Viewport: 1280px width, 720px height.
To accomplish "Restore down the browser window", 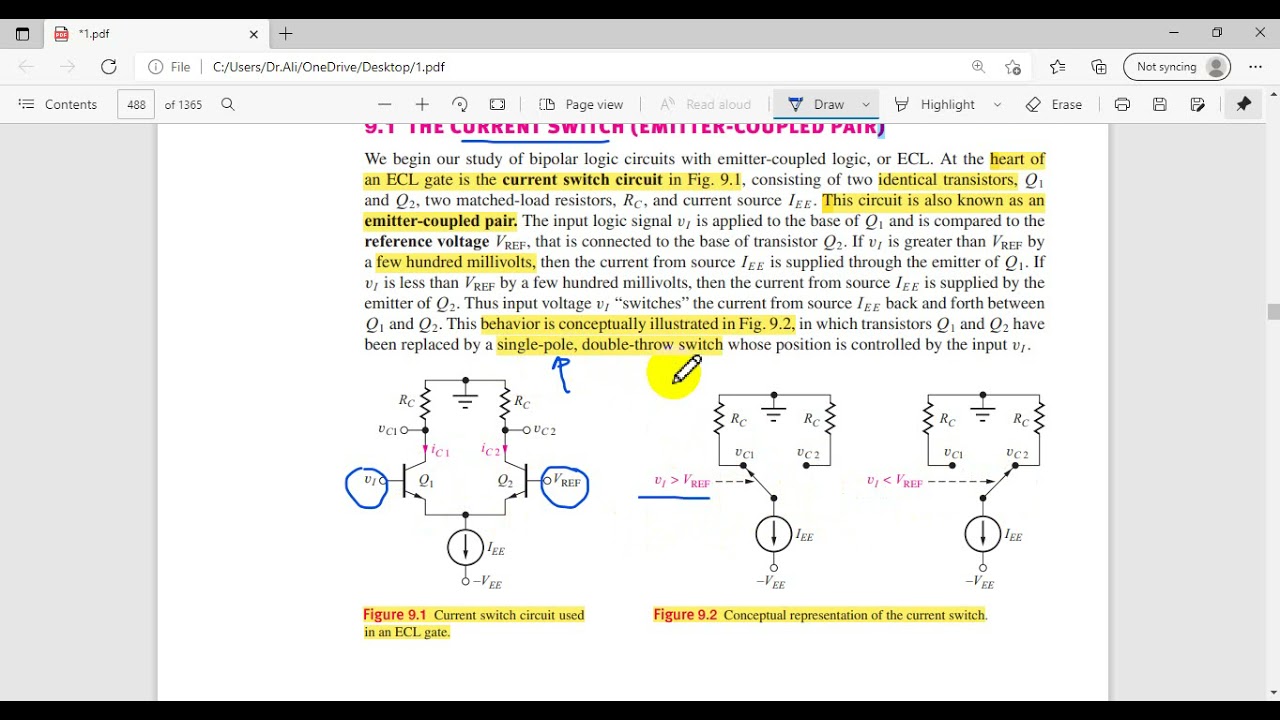I will click(1217, 33).
